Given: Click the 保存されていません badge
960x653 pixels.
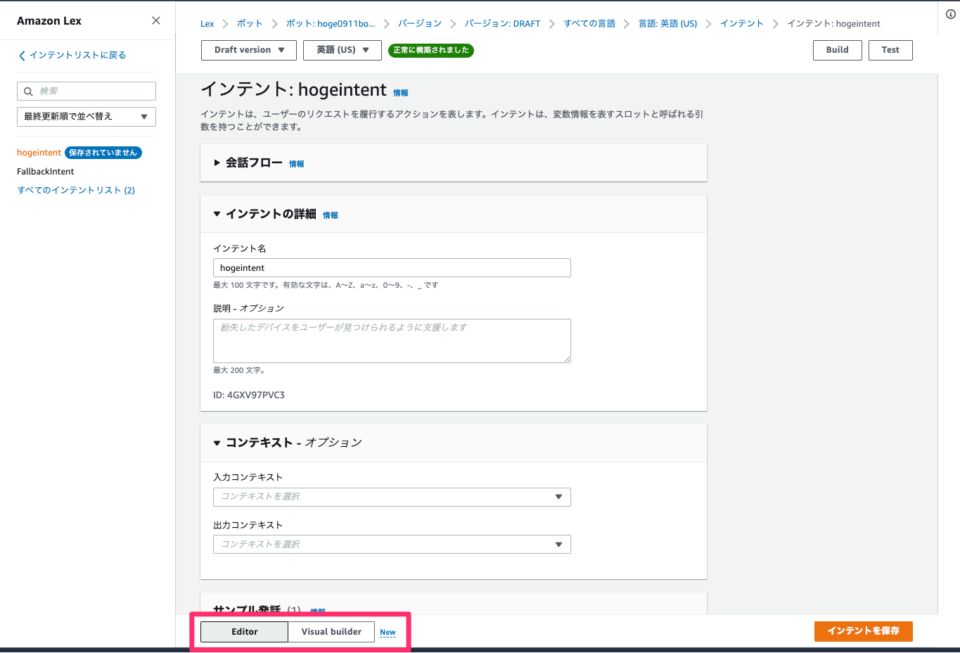Looking at the screenshot, I should point(103,152).
